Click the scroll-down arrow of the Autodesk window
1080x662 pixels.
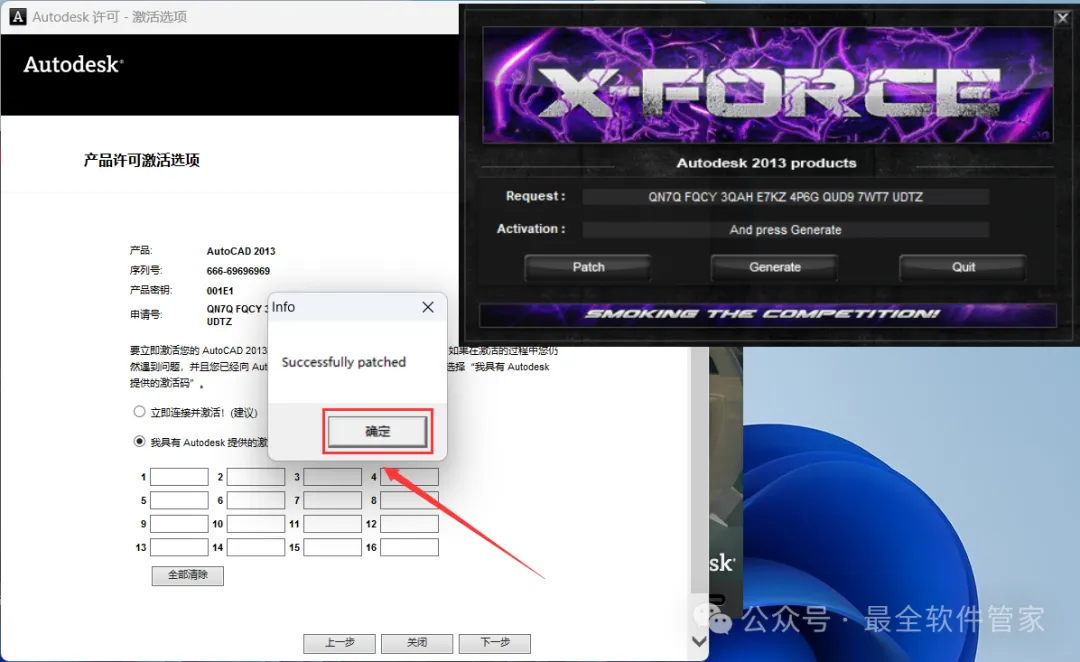(699, 641)
